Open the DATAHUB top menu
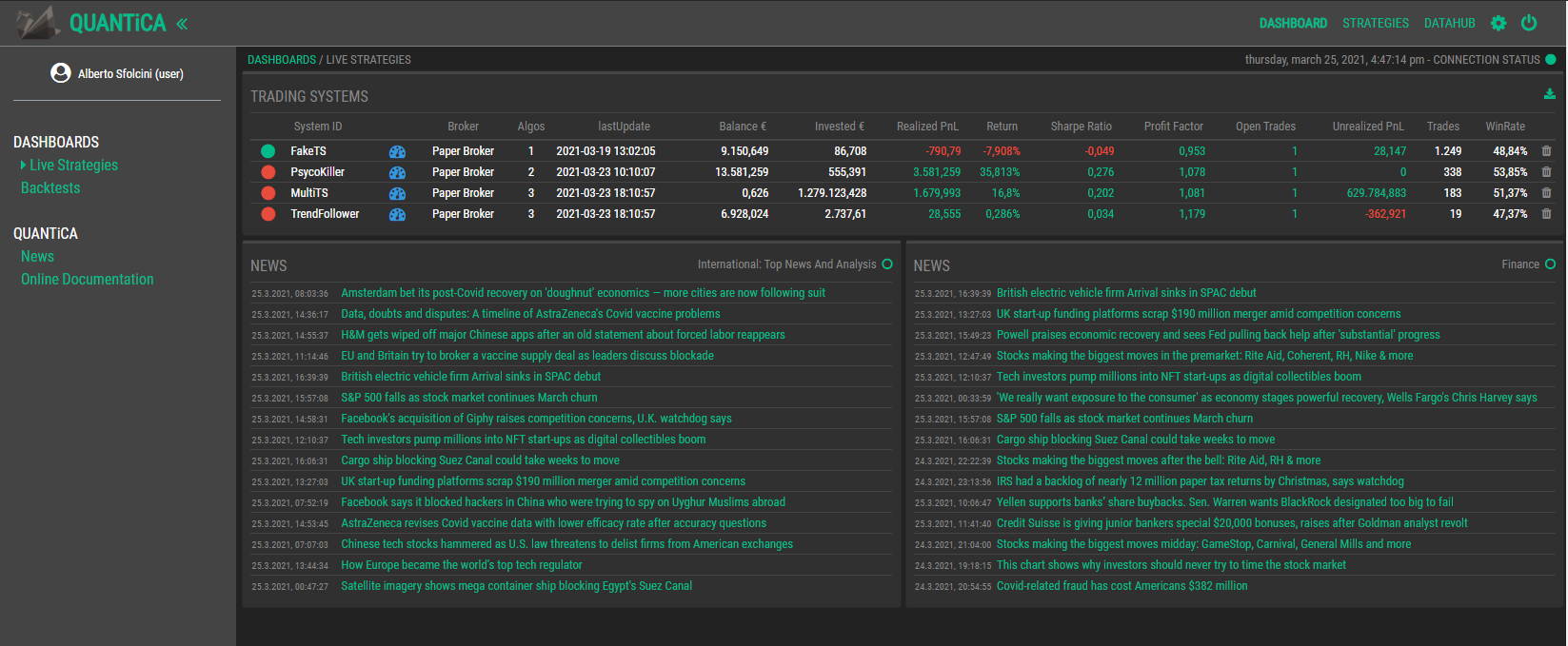The height and width of the screenshot is (646, 1568). click(x=1450, y=23)
